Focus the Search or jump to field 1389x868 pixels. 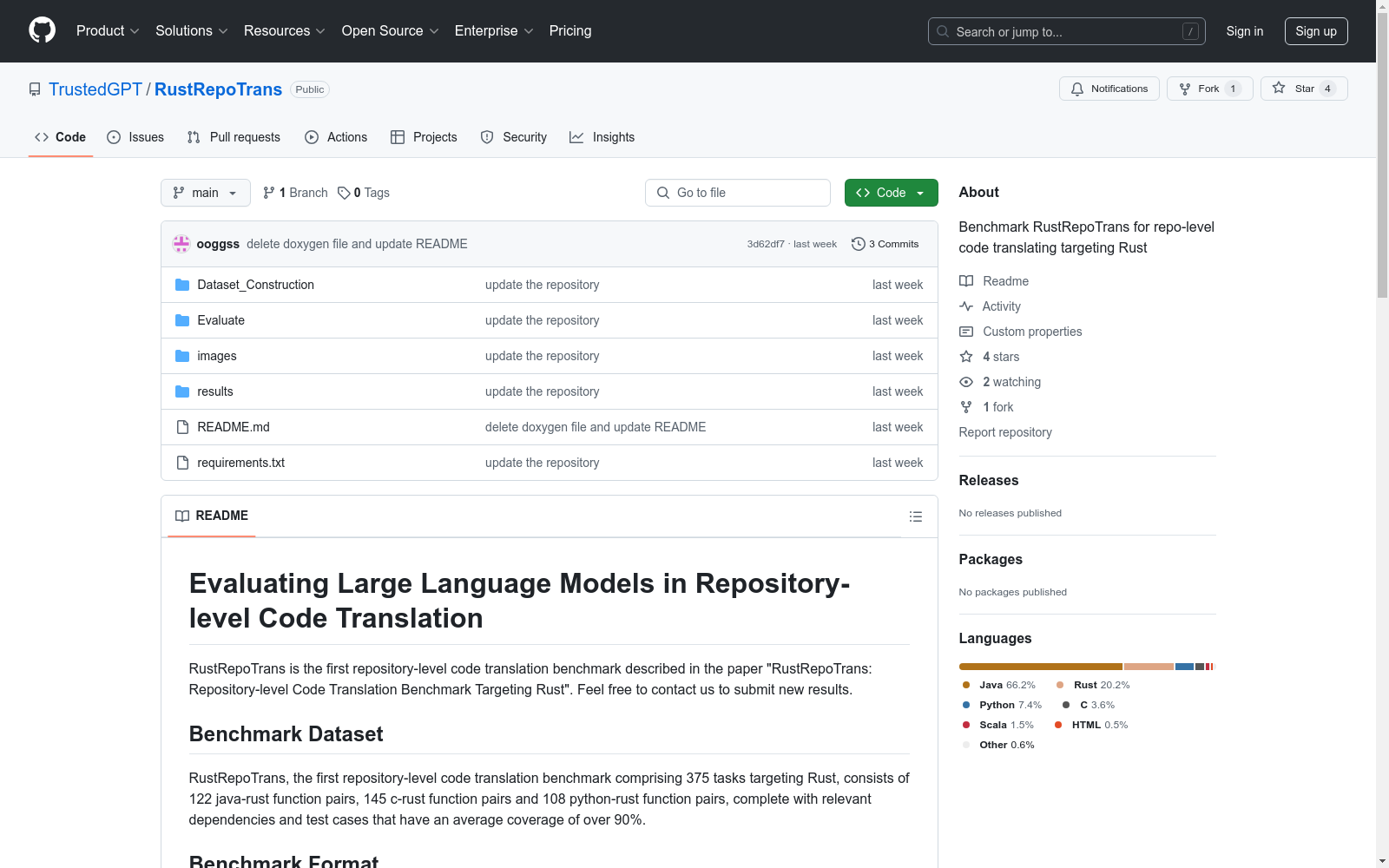pyautogui.click(x=1067, y=31)
